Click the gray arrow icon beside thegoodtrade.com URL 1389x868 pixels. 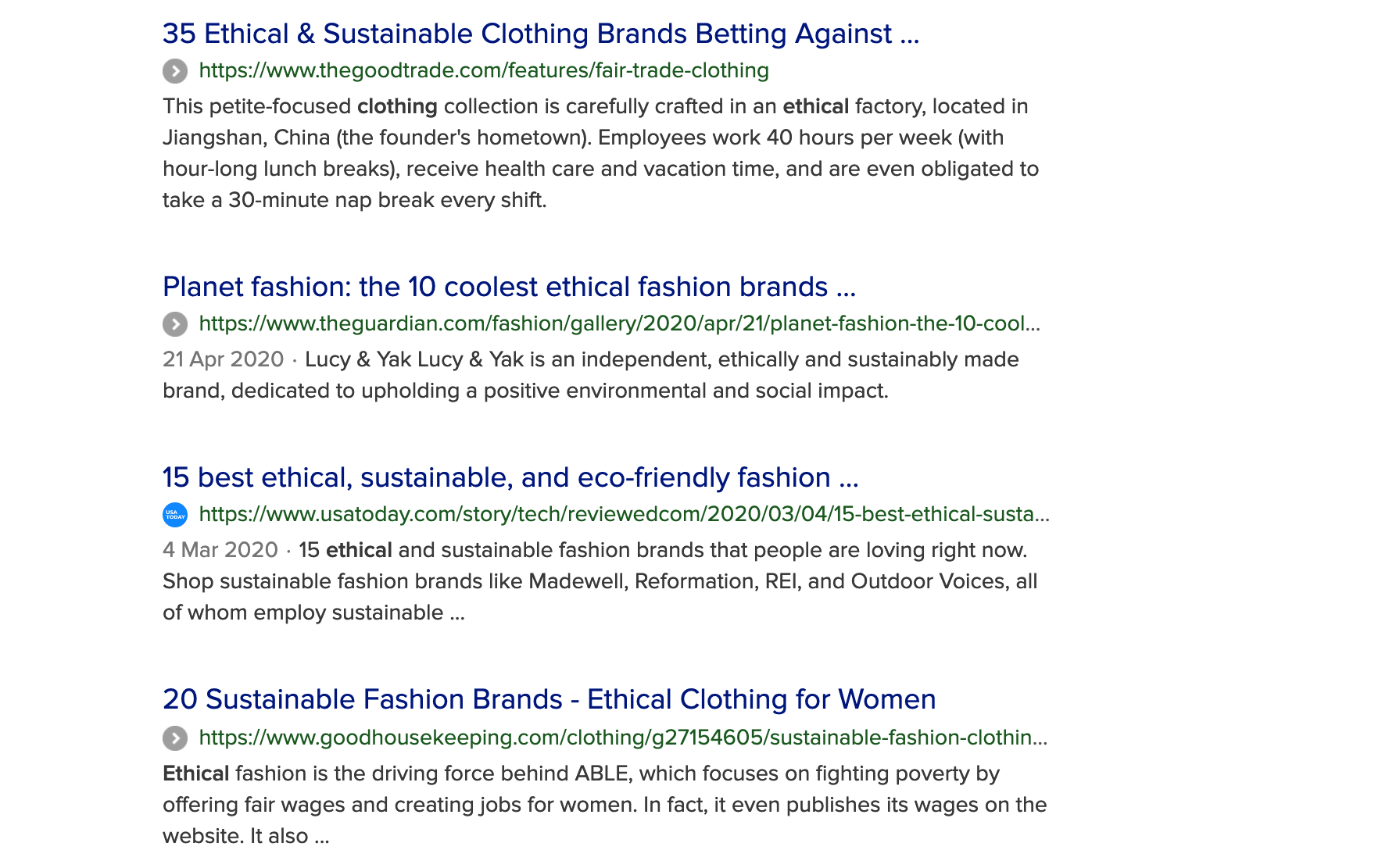coord(175,71)
